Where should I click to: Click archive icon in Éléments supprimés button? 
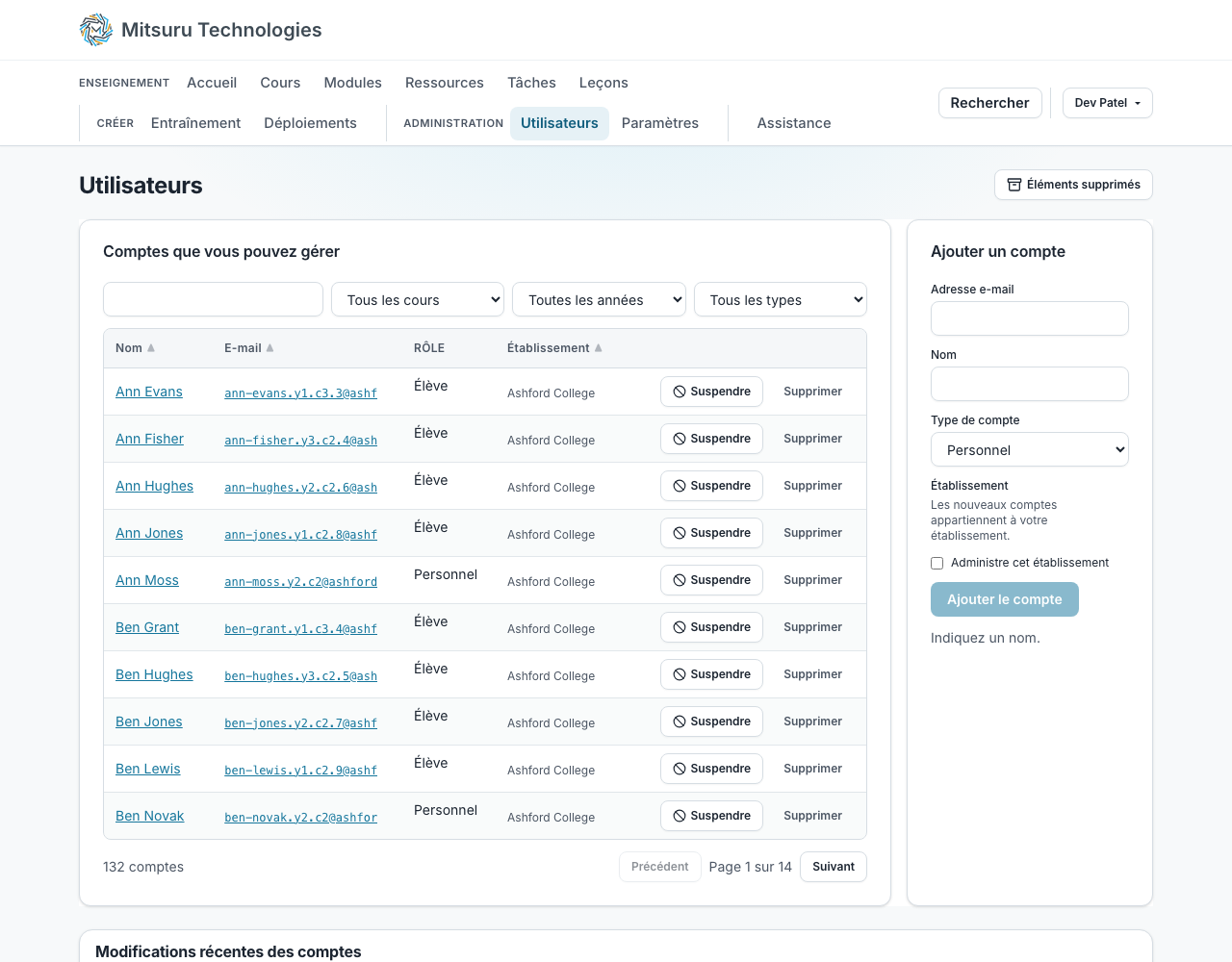pos(1014,185)
